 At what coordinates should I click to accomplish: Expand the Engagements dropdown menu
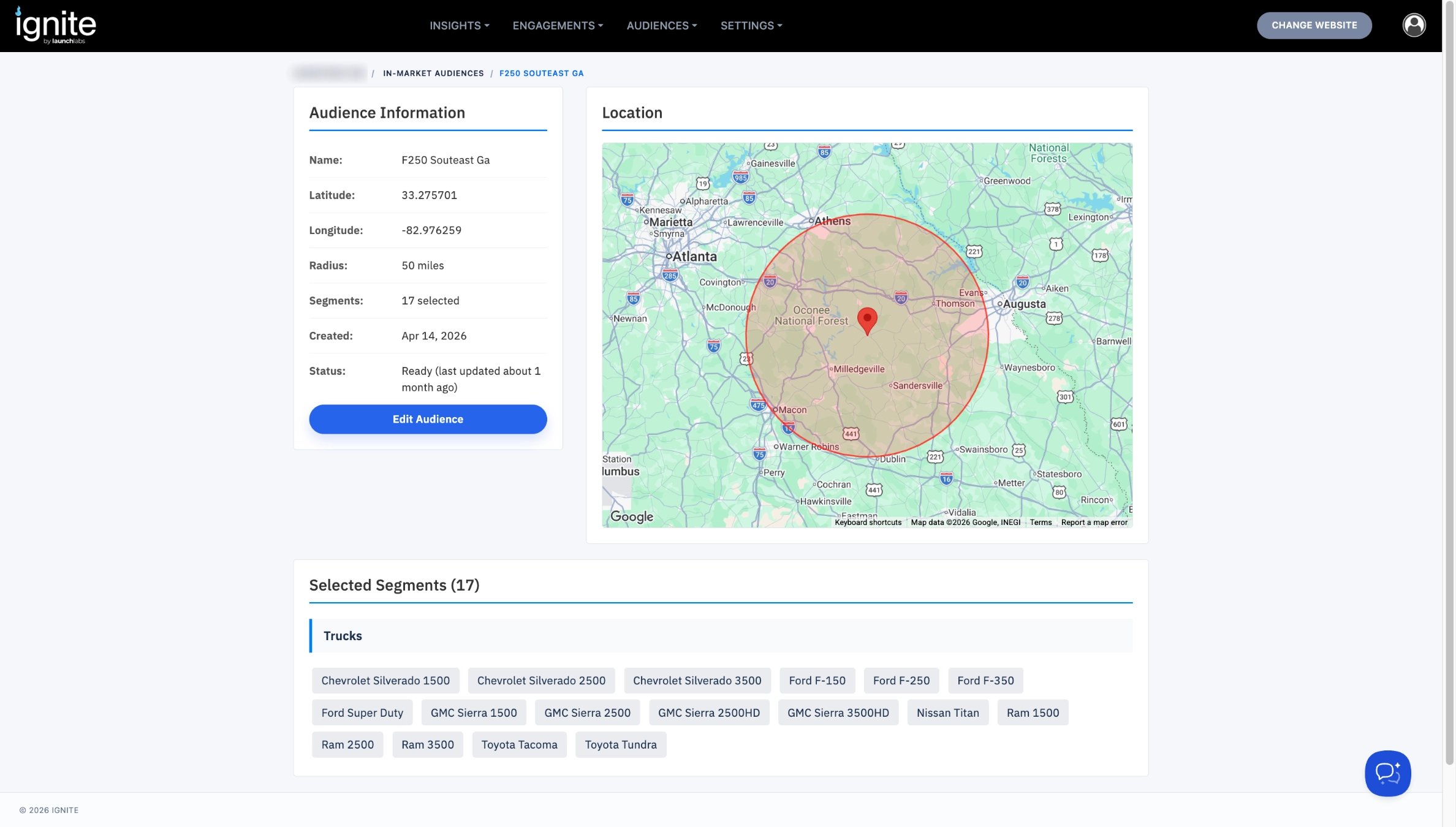[558, 26]
